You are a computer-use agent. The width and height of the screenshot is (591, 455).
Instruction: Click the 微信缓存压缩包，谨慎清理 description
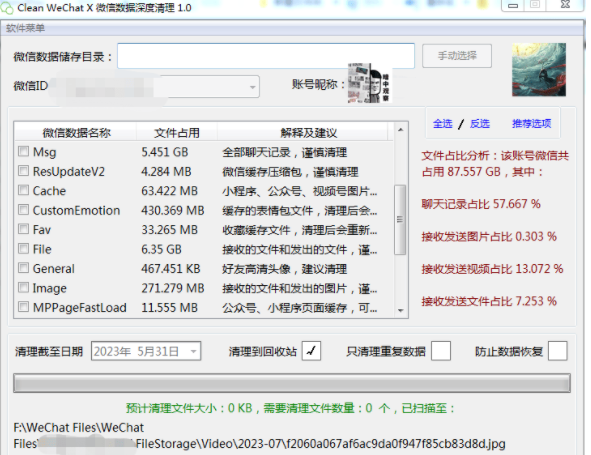point(290,172)
